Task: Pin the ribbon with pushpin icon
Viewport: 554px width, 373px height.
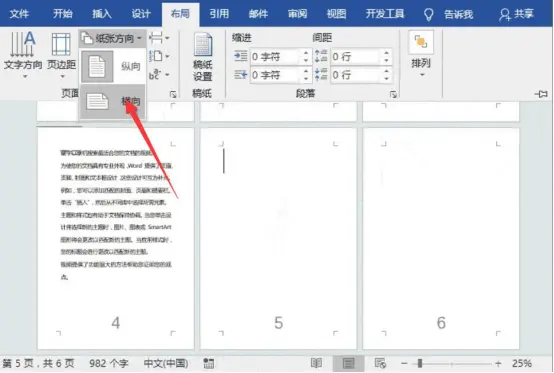Action: point(541,94)
